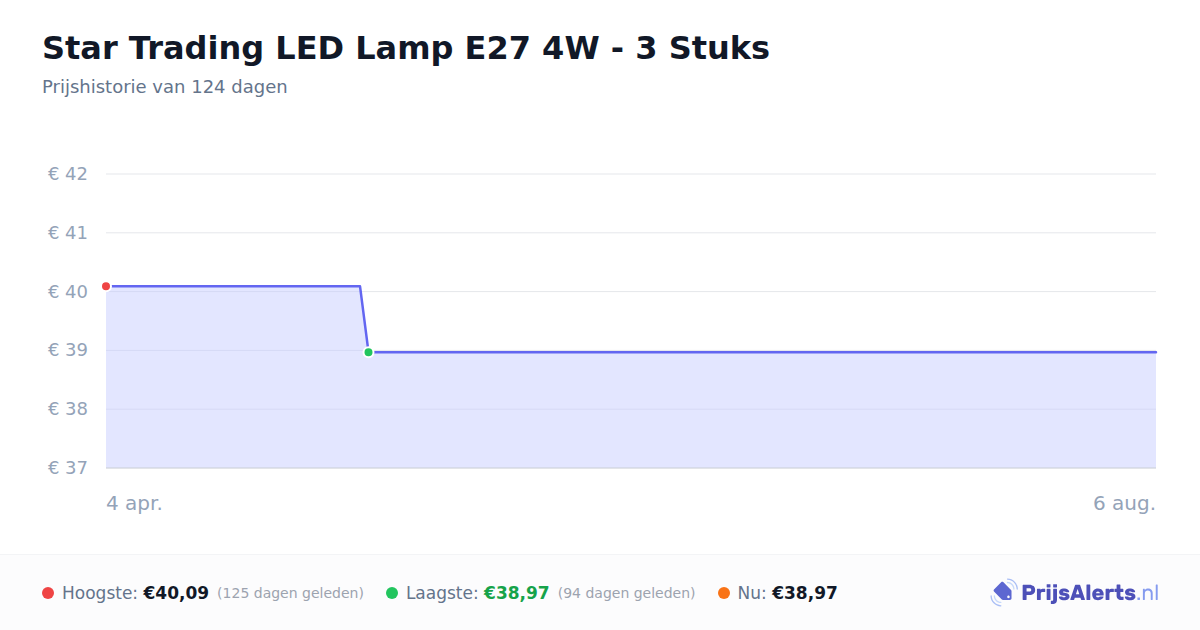
Task: Click the green lowest price dot on chart
Action: pyautogui.click(x=368, y=352)
